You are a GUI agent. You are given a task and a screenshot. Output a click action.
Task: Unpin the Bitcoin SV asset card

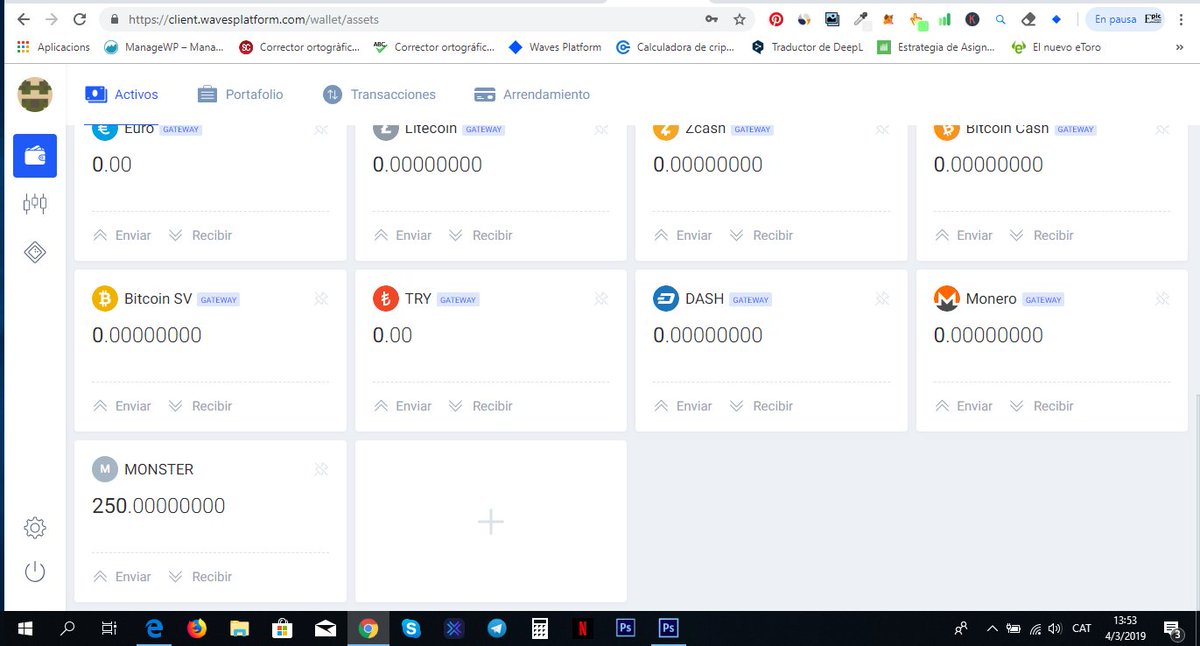click(x=321, y=299)
